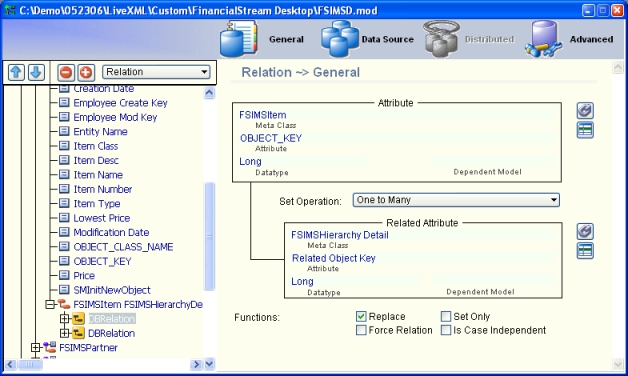Select Modification Date in the tree
Screen dimensions: 628x376
click(111, 232)
